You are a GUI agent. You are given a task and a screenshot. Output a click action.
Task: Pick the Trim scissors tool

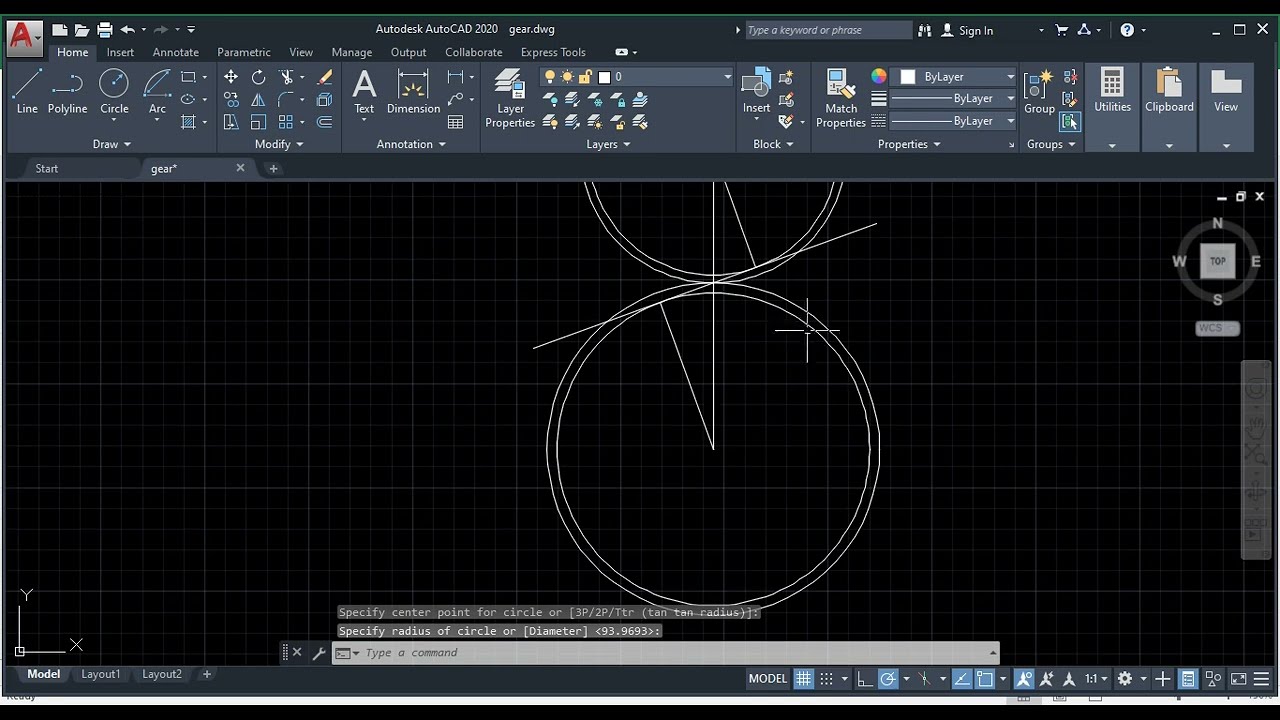coord(287,77)
